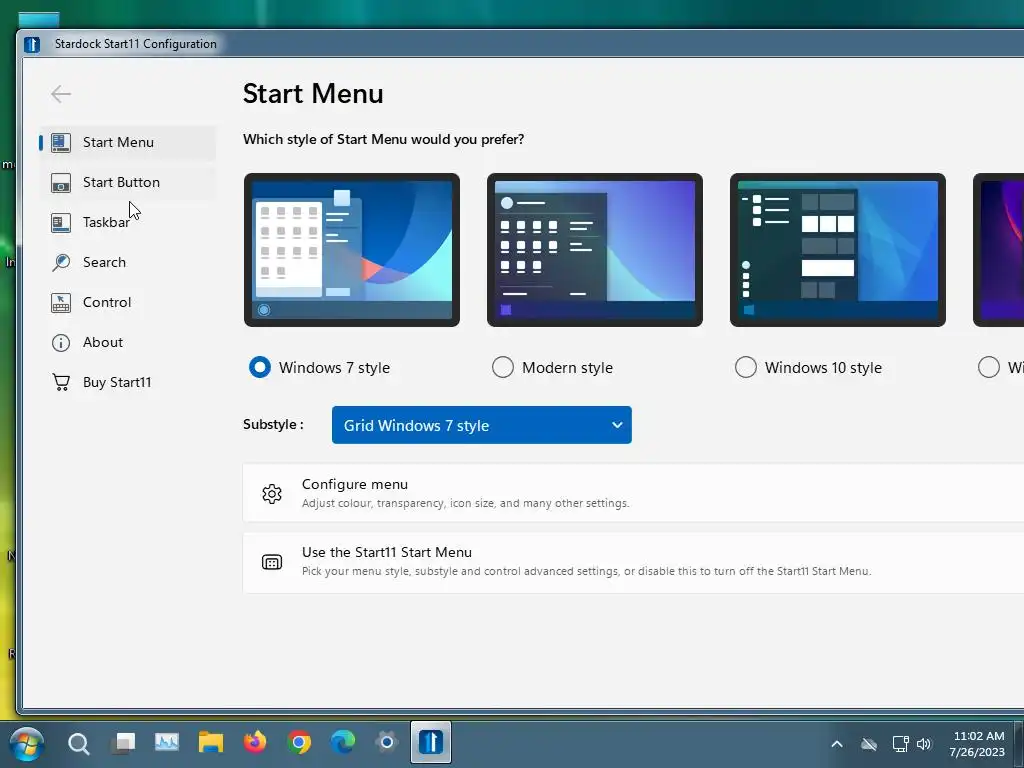Image resolution: width=1024 pixels, height=768 pixels.
Task: Open the About sidebar section
Action: (127, 342)
